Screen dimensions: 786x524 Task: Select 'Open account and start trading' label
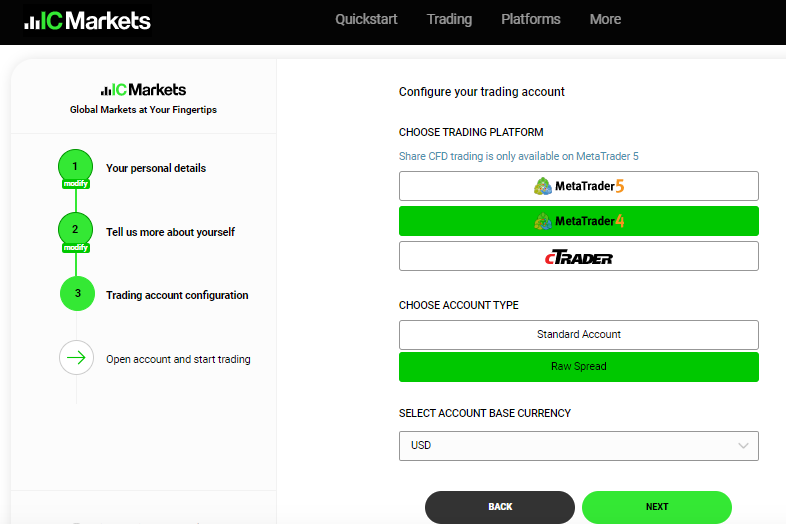[178, 360]
